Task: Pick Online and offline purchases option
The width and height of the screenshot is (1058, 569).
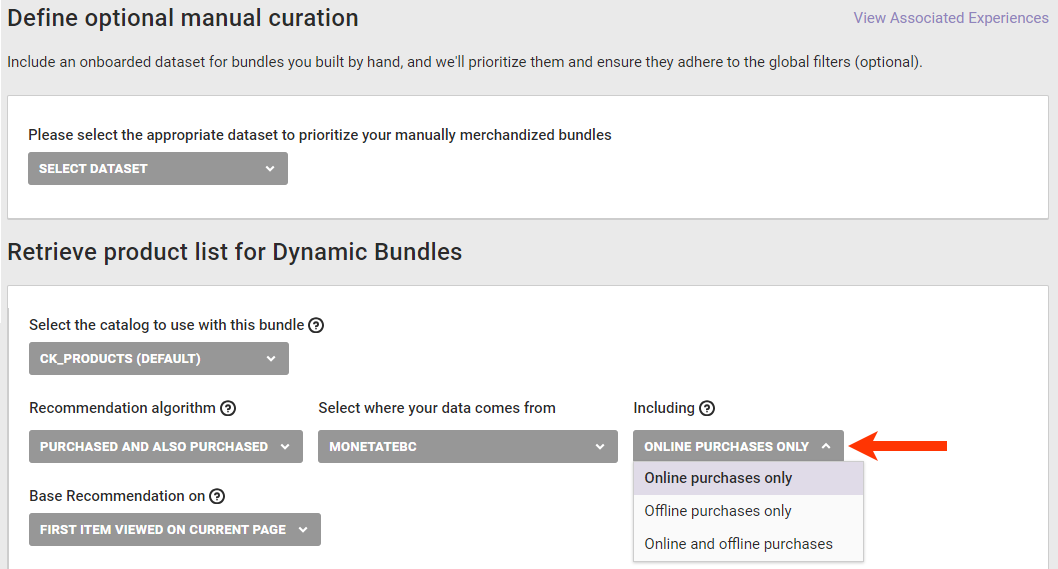Action: click(x=738, y=544)
